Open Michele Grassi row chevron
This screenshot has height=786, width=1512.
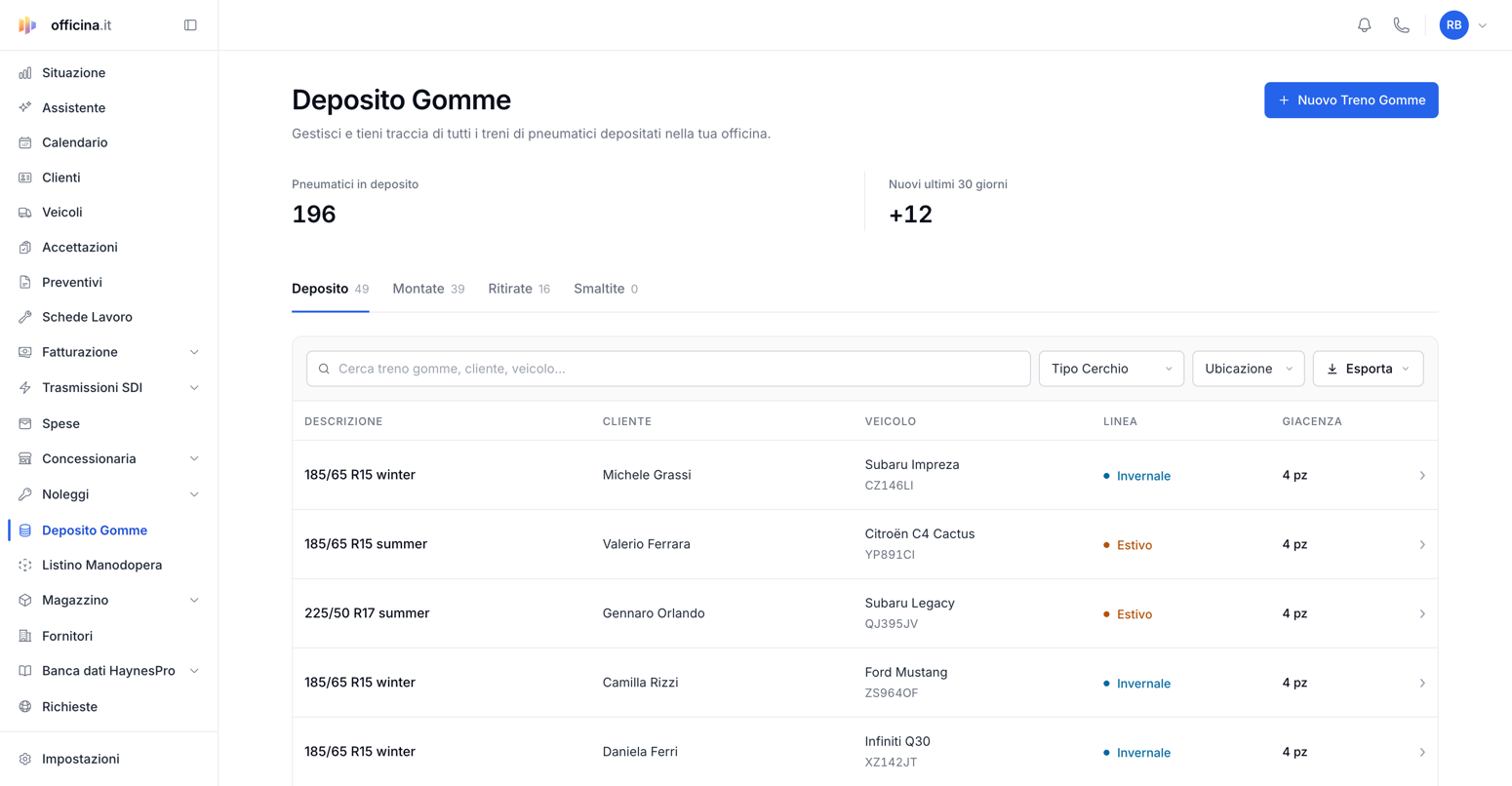tap(1422, 476)
